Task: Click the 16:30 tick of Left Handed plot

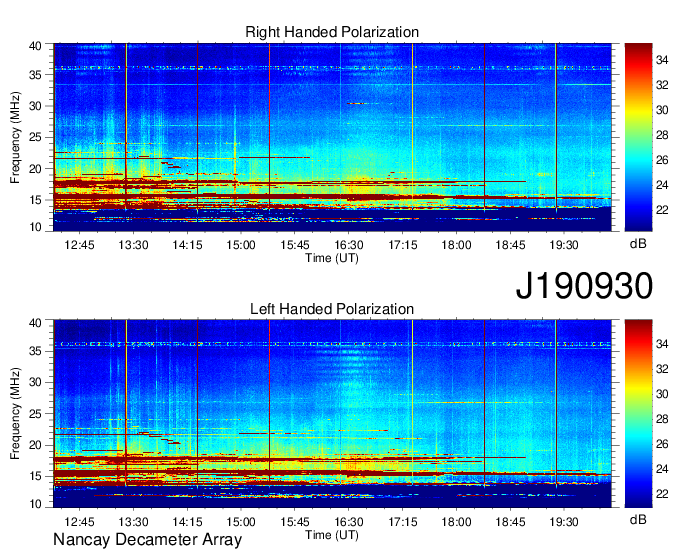Action: pyautogui.click(x=349, y=522)
